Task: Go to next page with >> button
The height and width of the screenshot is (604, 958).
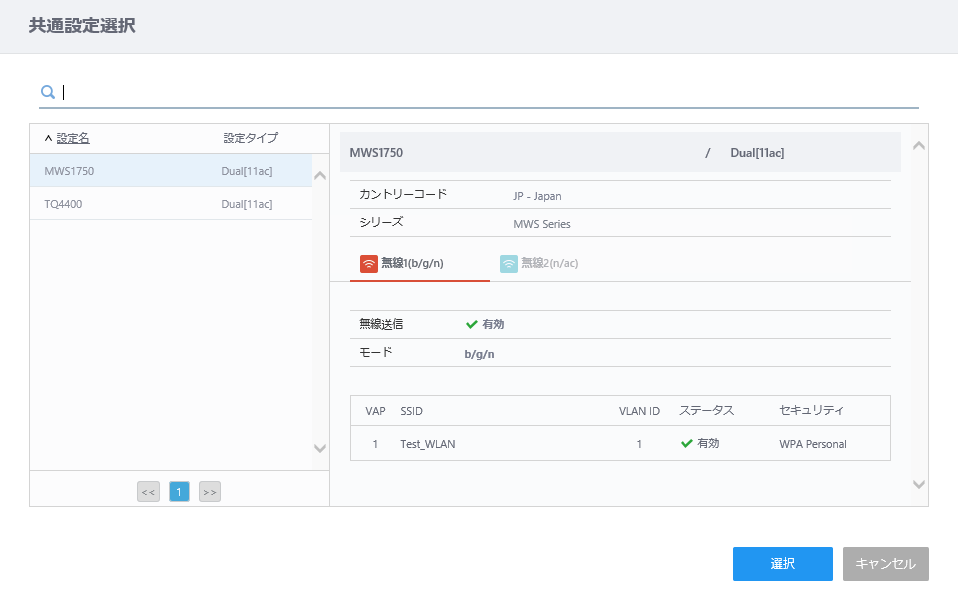Action: tap(210, 492)
